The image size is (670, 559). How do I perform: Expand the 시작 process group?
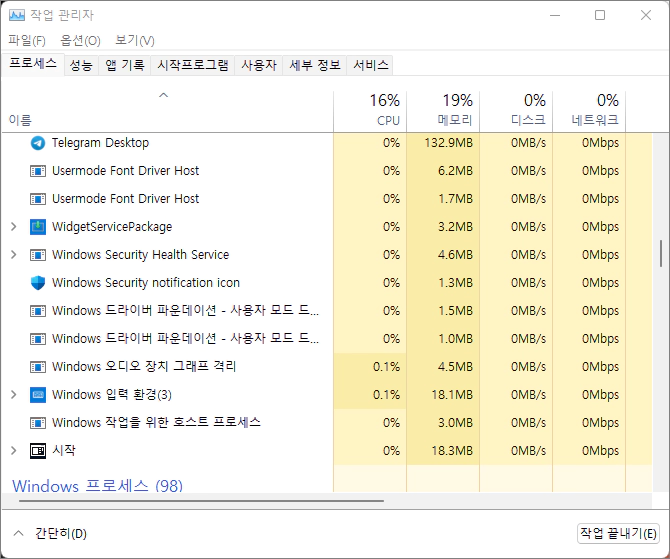click(x=14, y=450)
